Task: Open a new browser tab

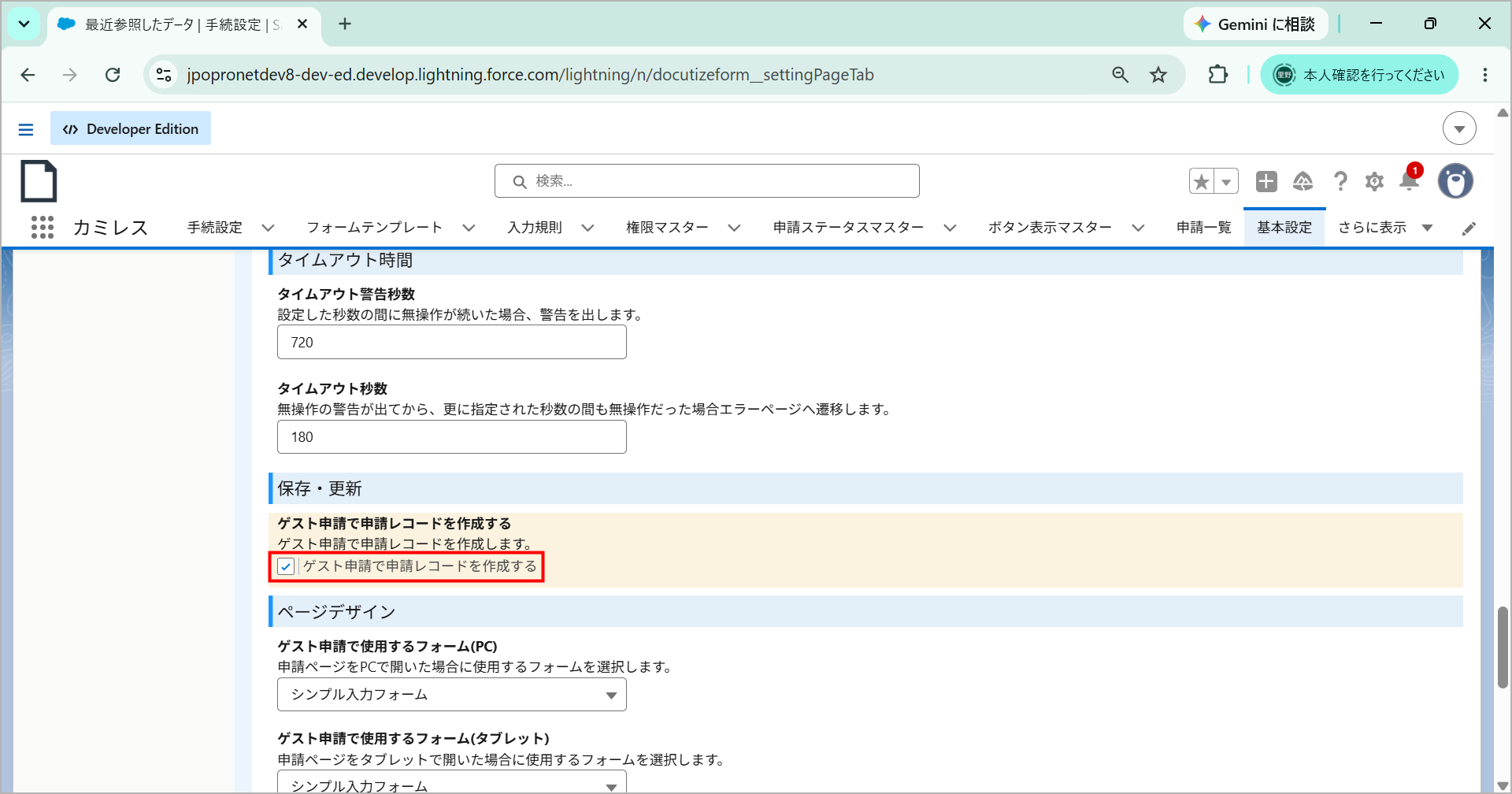Action: click(345, 24)
